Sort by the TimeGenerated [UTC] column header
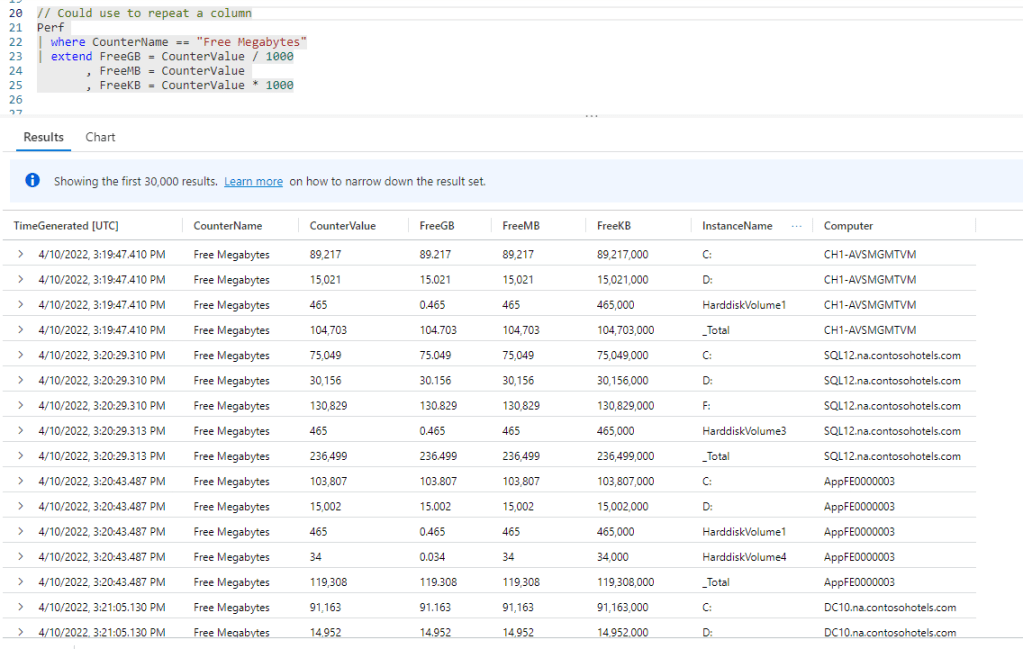The image size is (1023, 649). [x=65, y=226]
